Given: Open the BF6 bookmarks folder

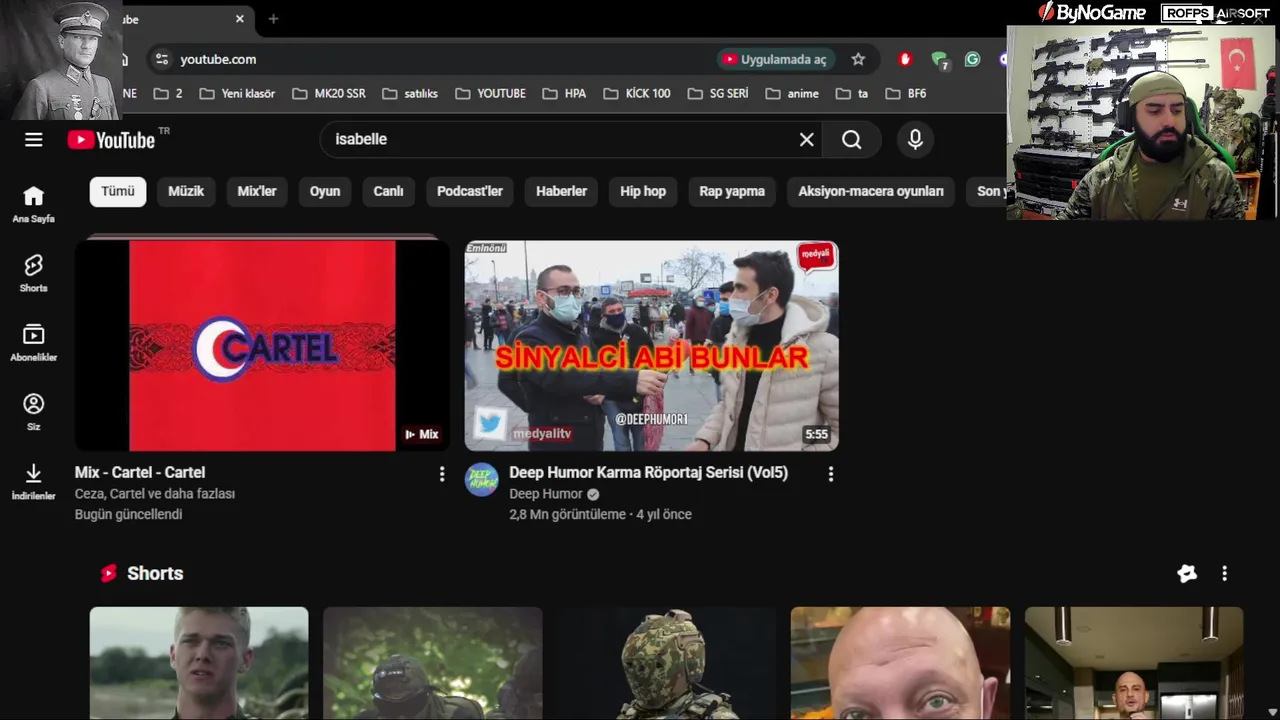Looking at the screenshot, I should click(906, 93).
